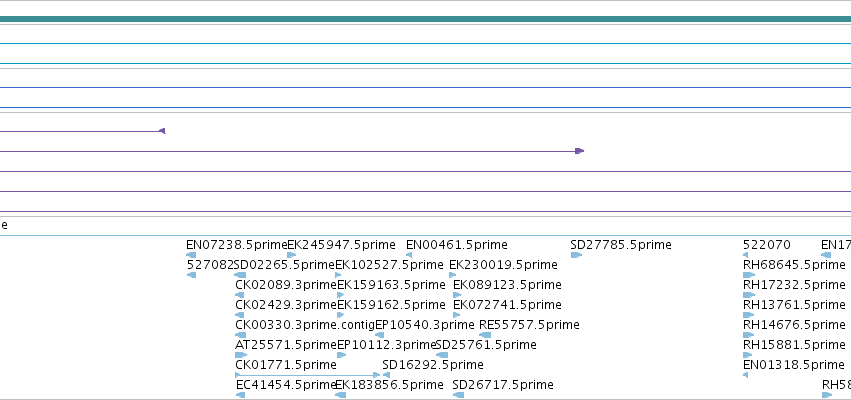Click the SD26717.5prime feature glyph
Screen dimensions: 851x400
pyautogui.click(x=459, y=395)
